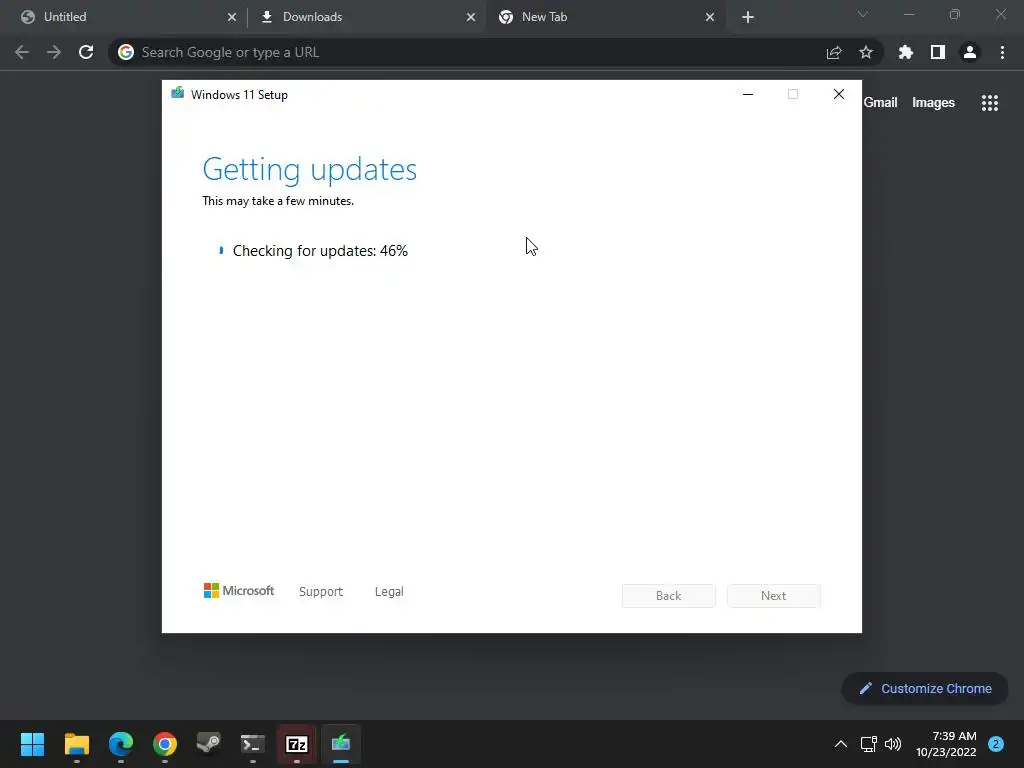
Task: Open Google apps grid
Action: (989, 103)
